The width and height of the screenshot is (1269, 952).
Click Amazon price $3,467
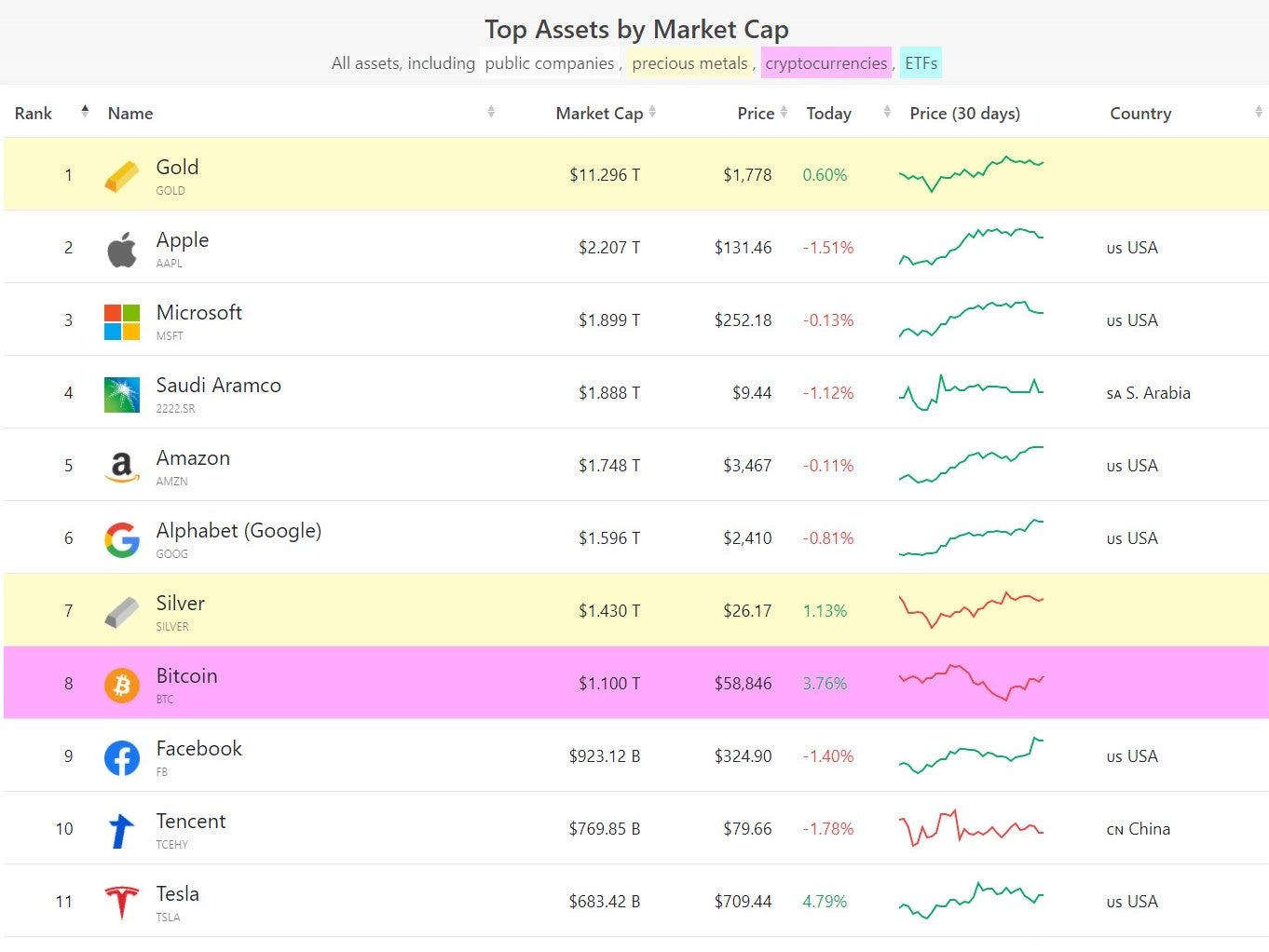[747, 466]
